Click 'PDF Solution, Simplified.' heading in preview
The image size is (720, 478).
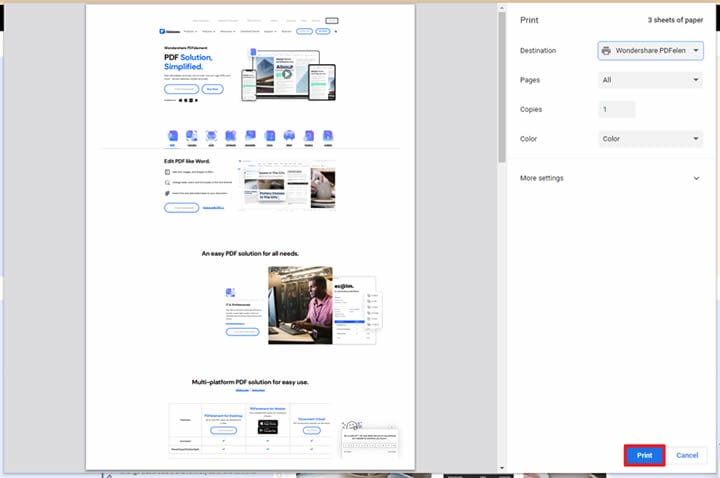pos(188,62)
